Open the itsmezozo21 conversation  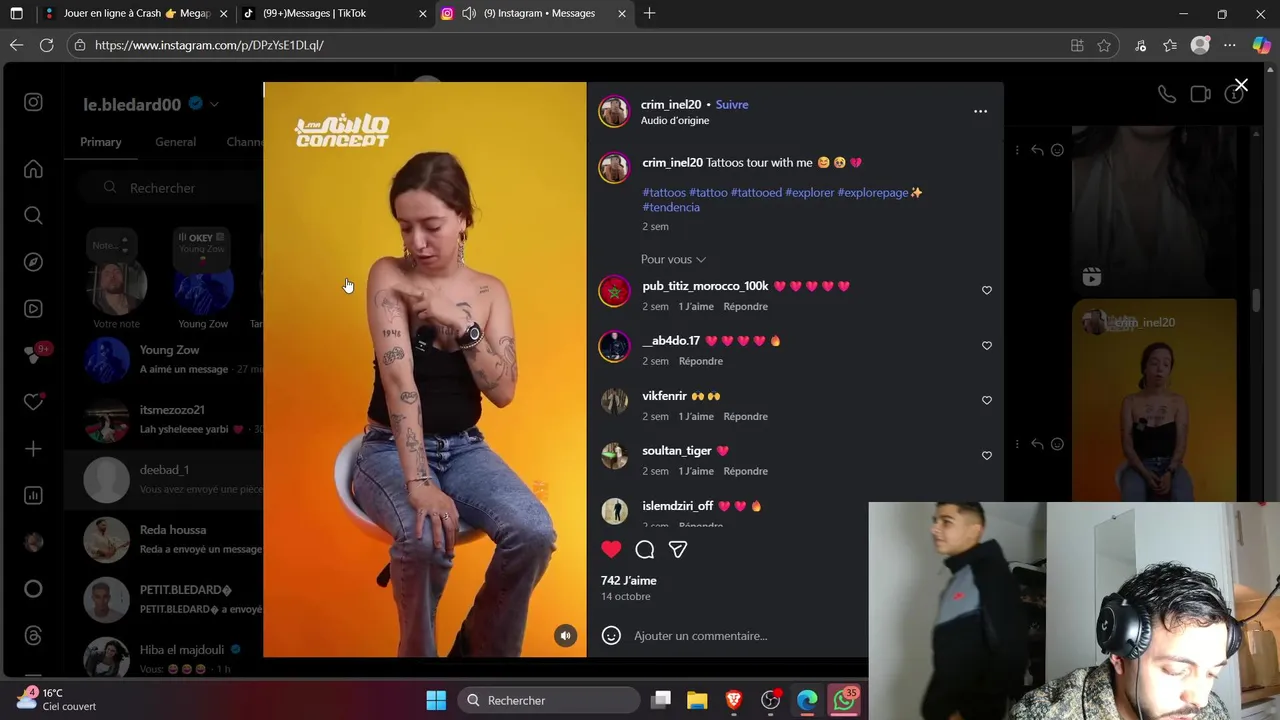coord(163,420)
